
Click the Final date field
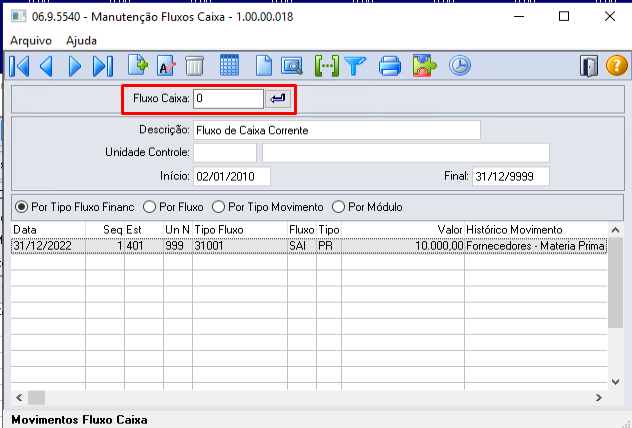511,177
